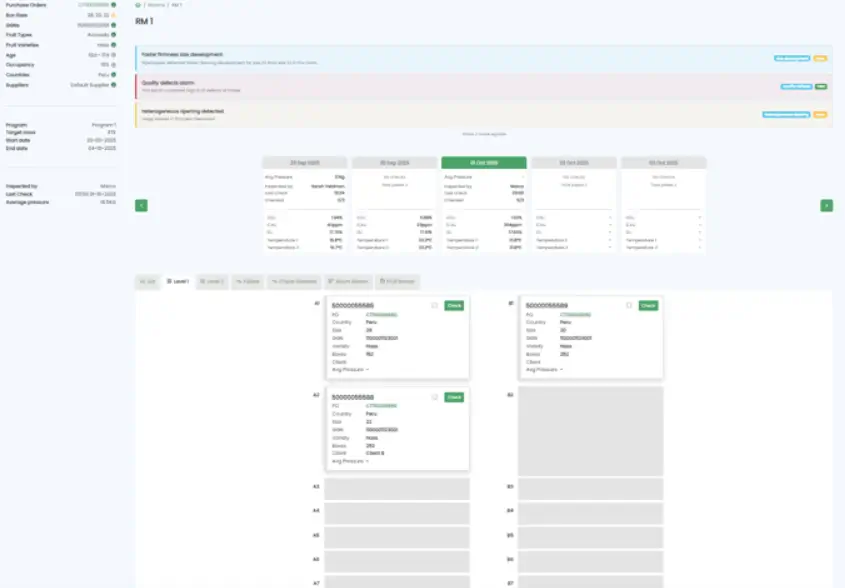Image resolution: width=845 pixels, height=588 pixels.
Task: Click the home icon in the breadcrumb
Action: [x=138, y=5]
